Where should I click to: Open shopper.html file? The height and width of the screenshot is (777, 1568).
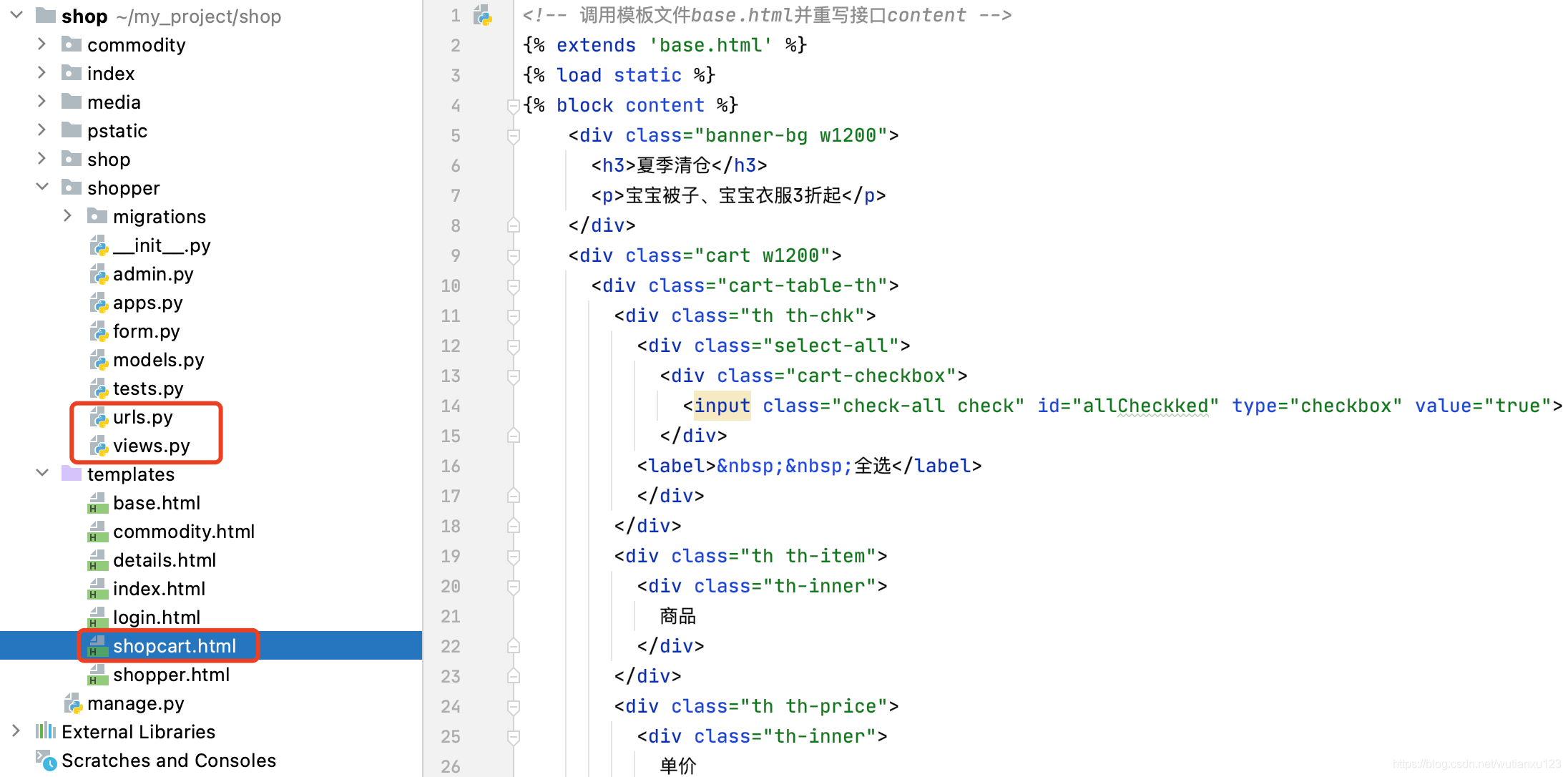(x=171, y=675)
